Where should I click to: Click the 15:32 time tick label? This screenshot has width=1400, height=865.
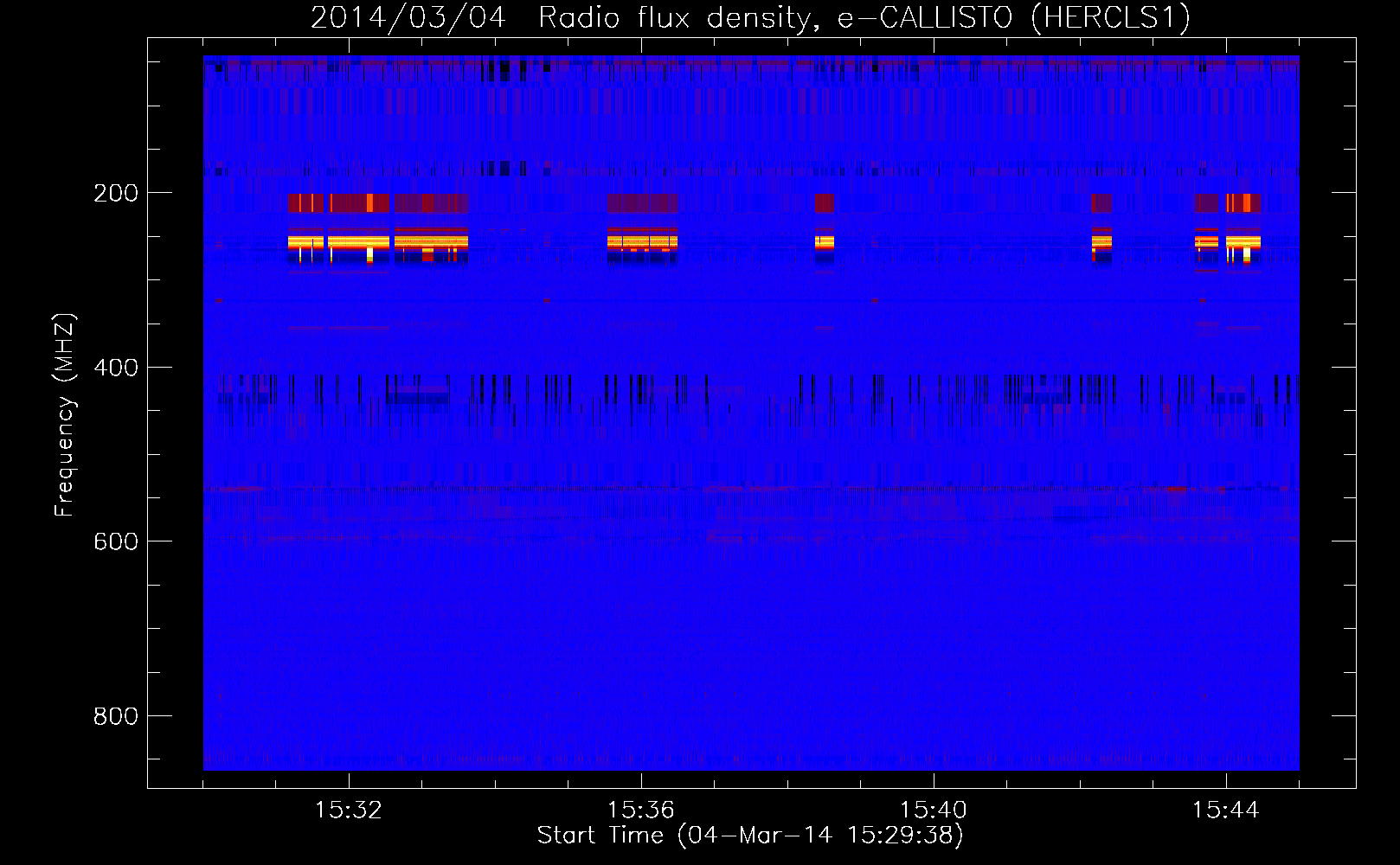[349, 811]
